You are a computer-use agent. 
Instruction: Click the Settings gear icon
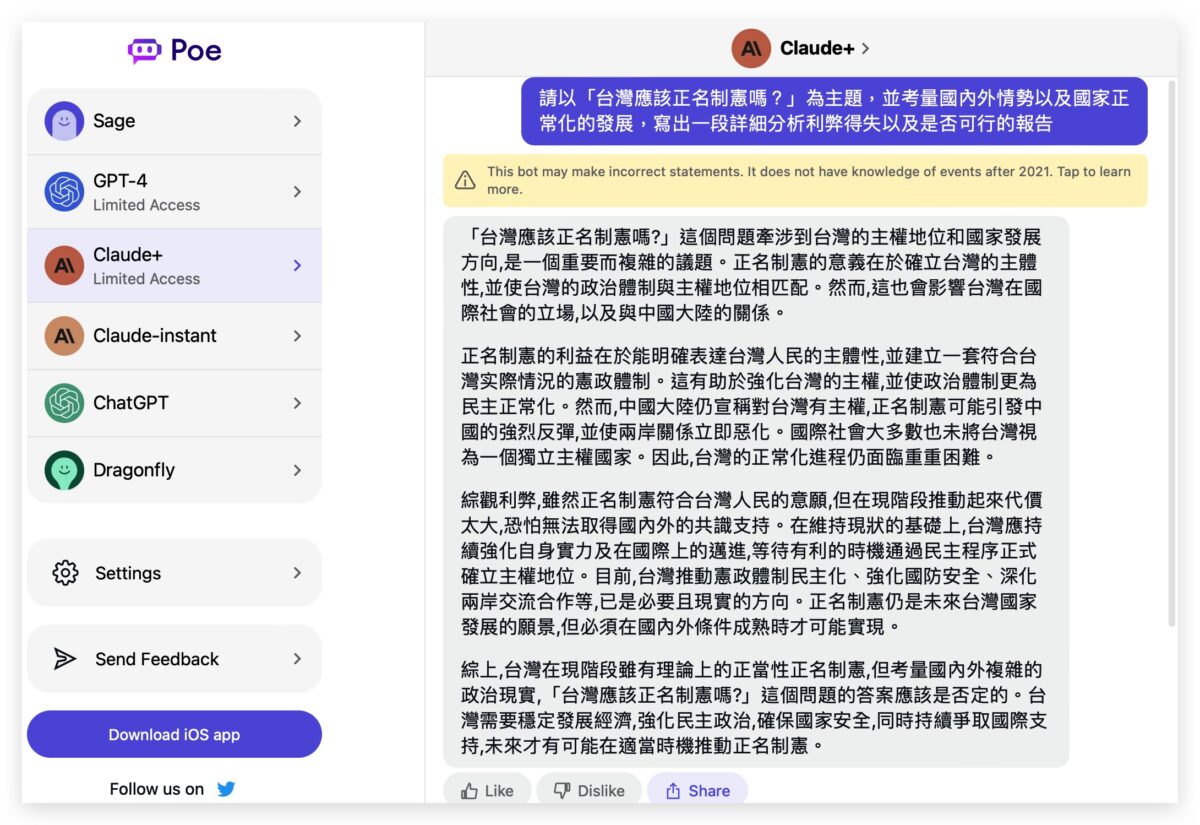(x=65, y=573)
